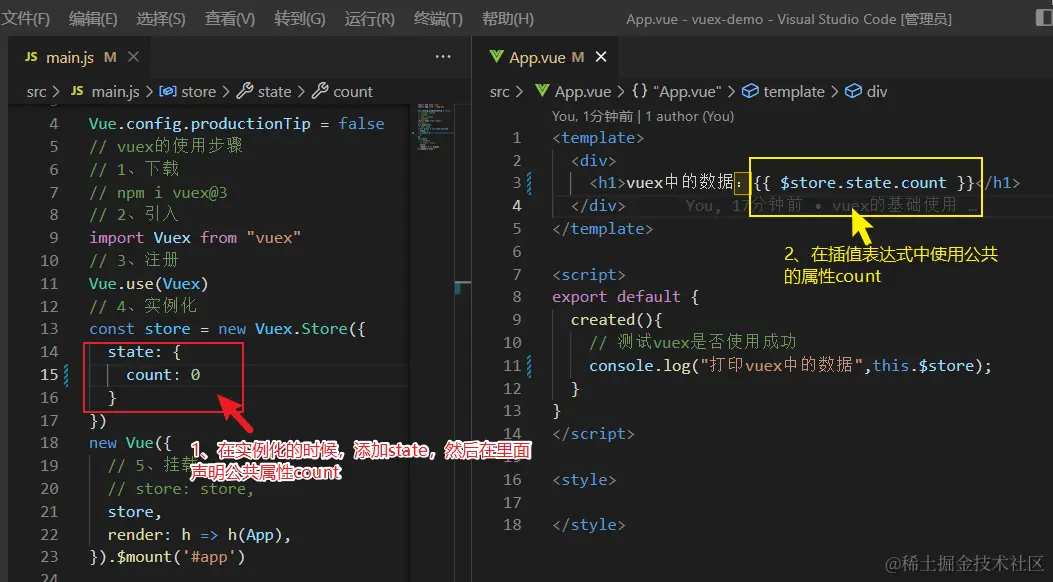Screen dimensions: 1053x582
Task: Click the '// 测试vuex是否使用成功' comment
Action: tap(692, 342)
